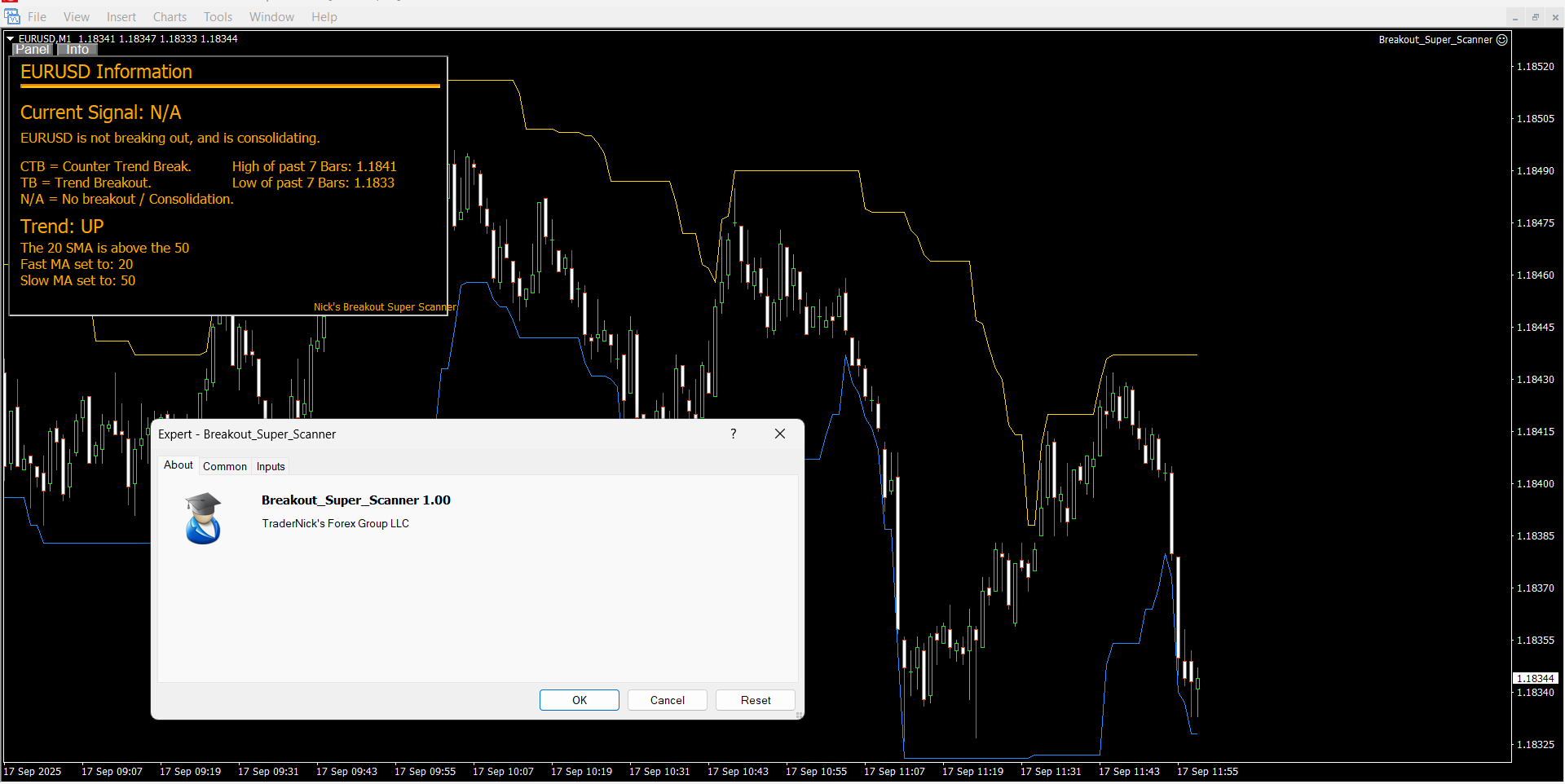Open the Window menu
This screenshot has width=1565, height=784.
271,17
